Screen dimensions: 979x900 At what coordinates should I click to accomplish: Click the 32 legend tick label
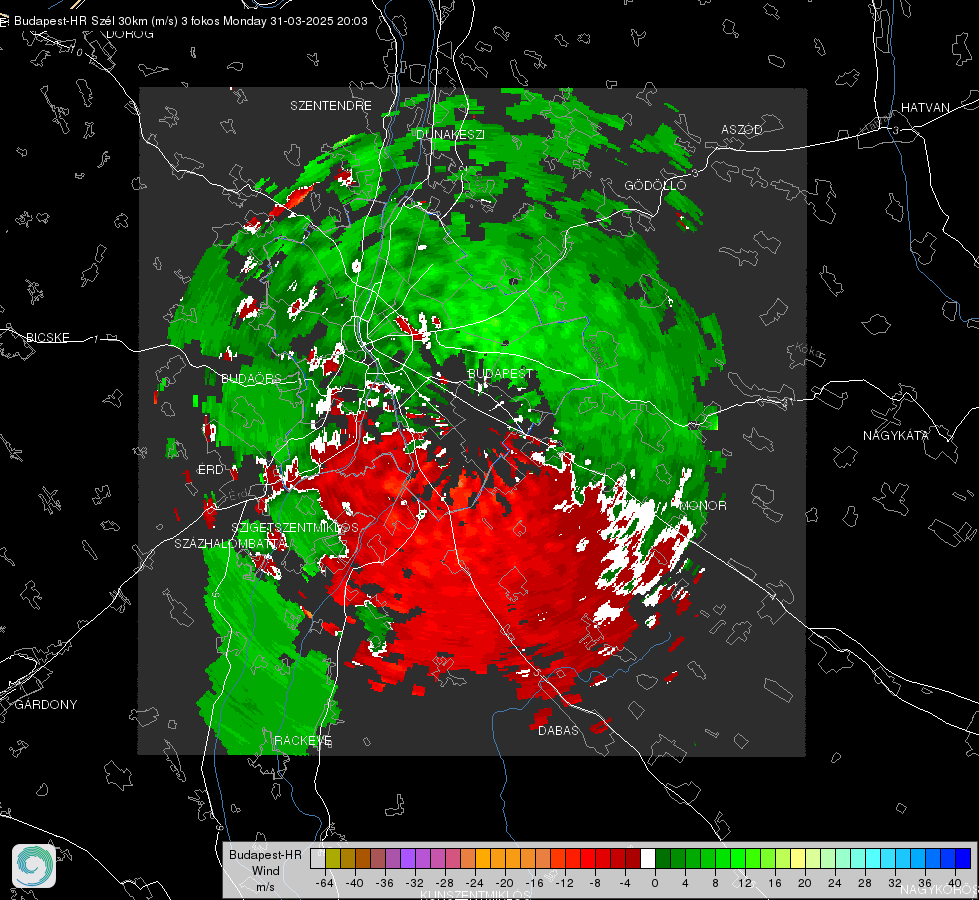[895, 883]
